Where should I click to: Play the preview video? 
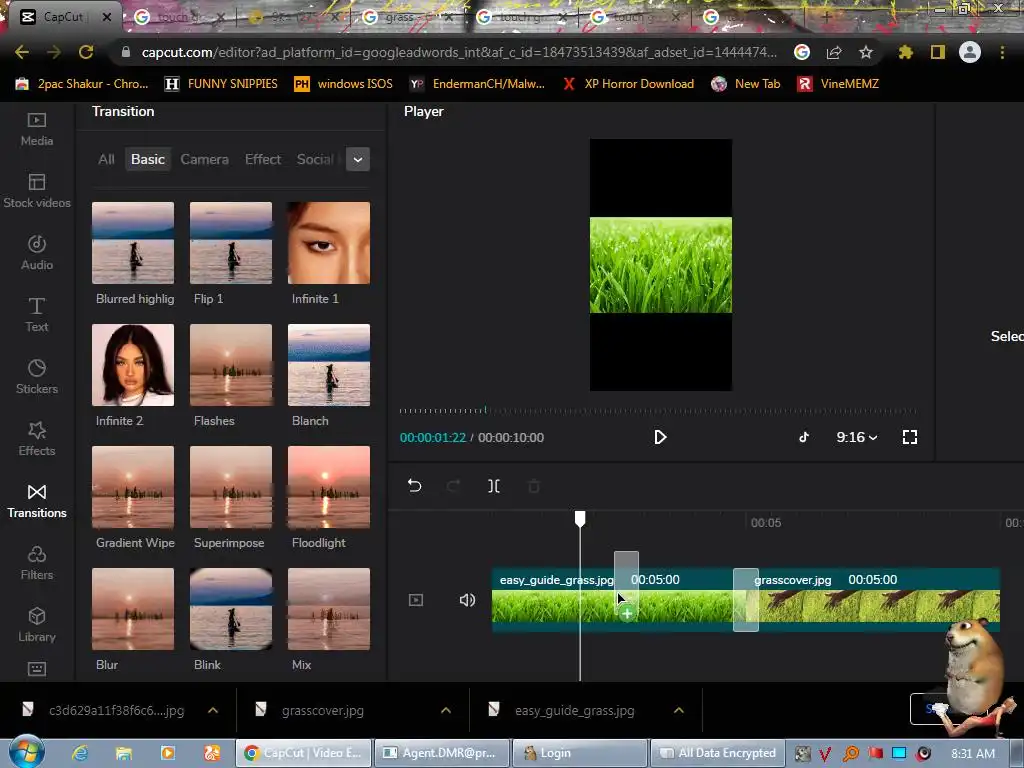pos(660,437)
